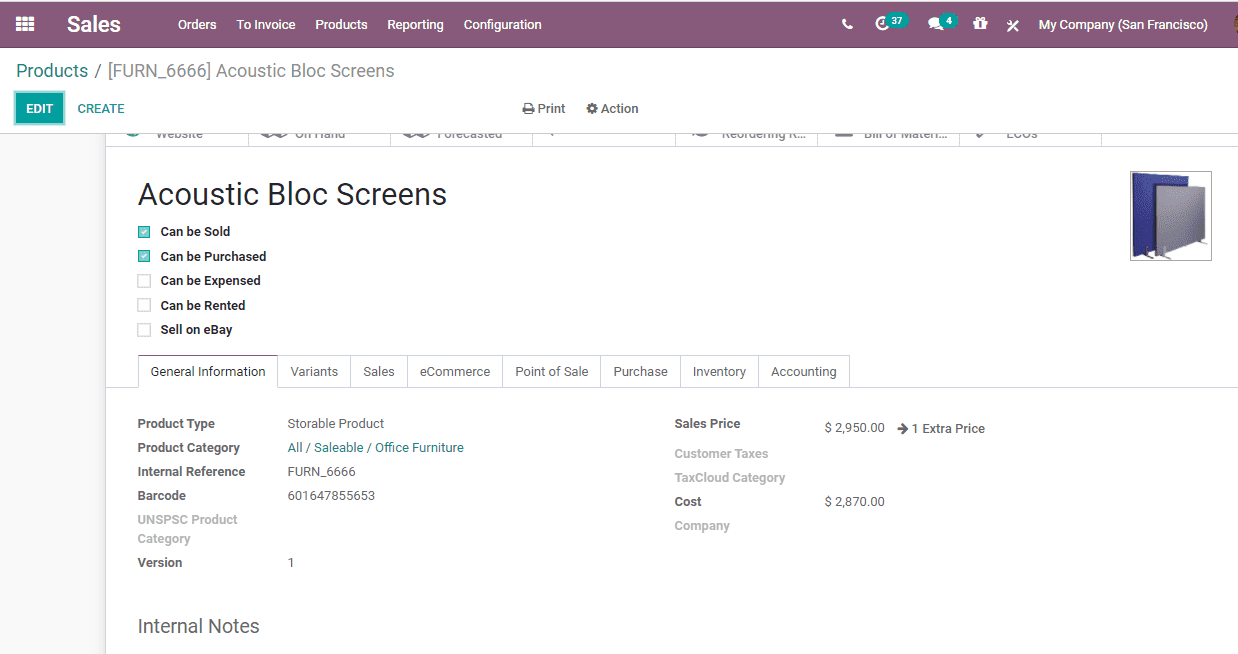Toggle the Can be Sold checkbox

click(x=144, y=232)
